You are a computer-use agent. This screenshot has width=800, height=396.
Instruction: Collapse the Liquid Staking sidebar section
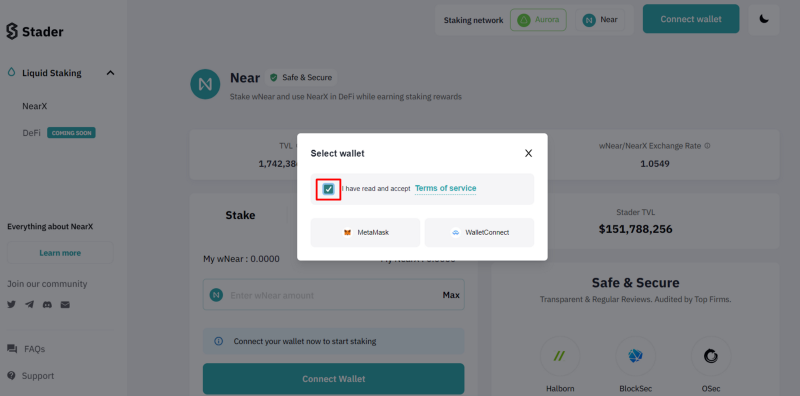(x=110, y=73)
